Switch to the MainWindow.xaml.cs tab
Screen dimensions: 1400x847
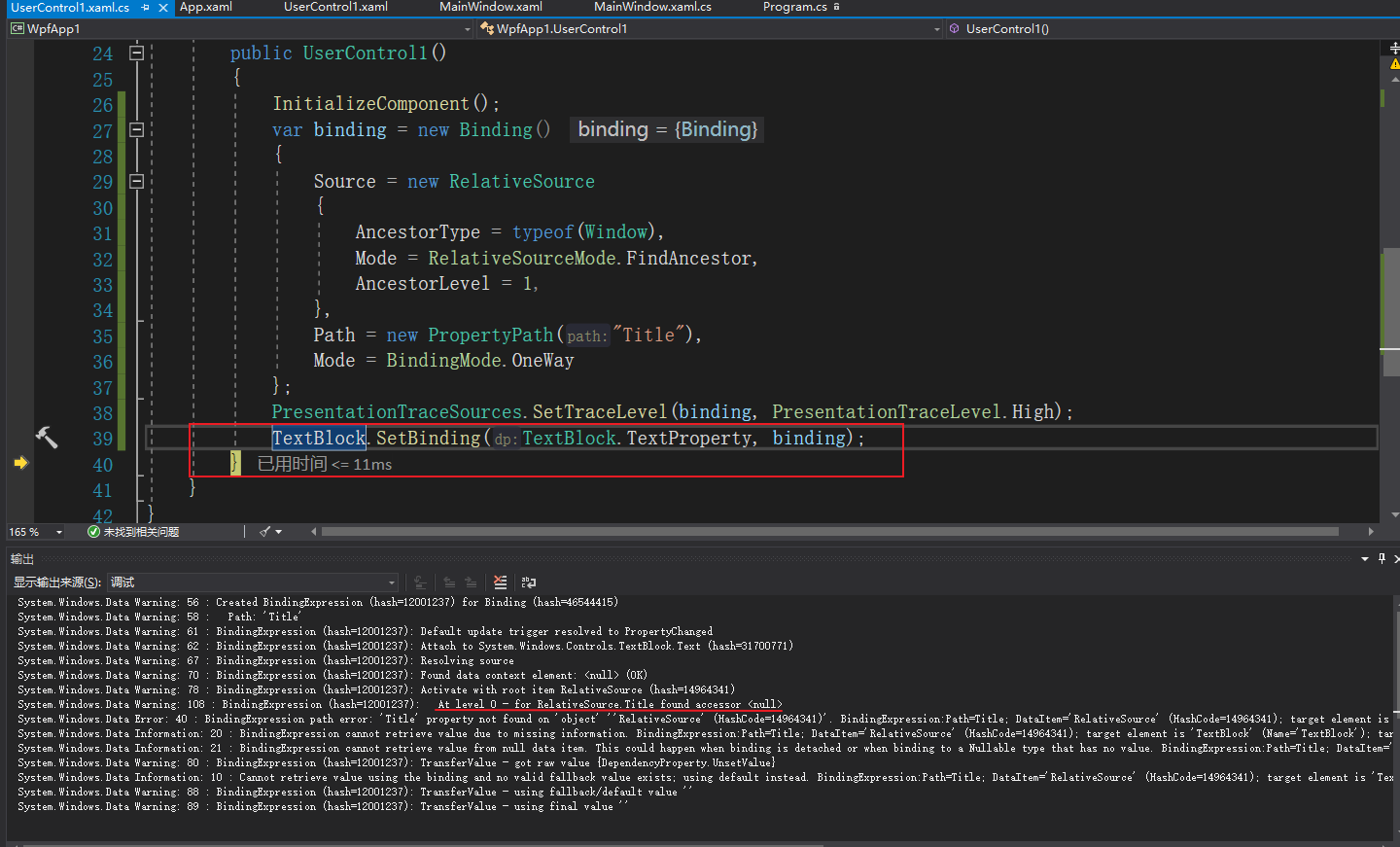652,7
